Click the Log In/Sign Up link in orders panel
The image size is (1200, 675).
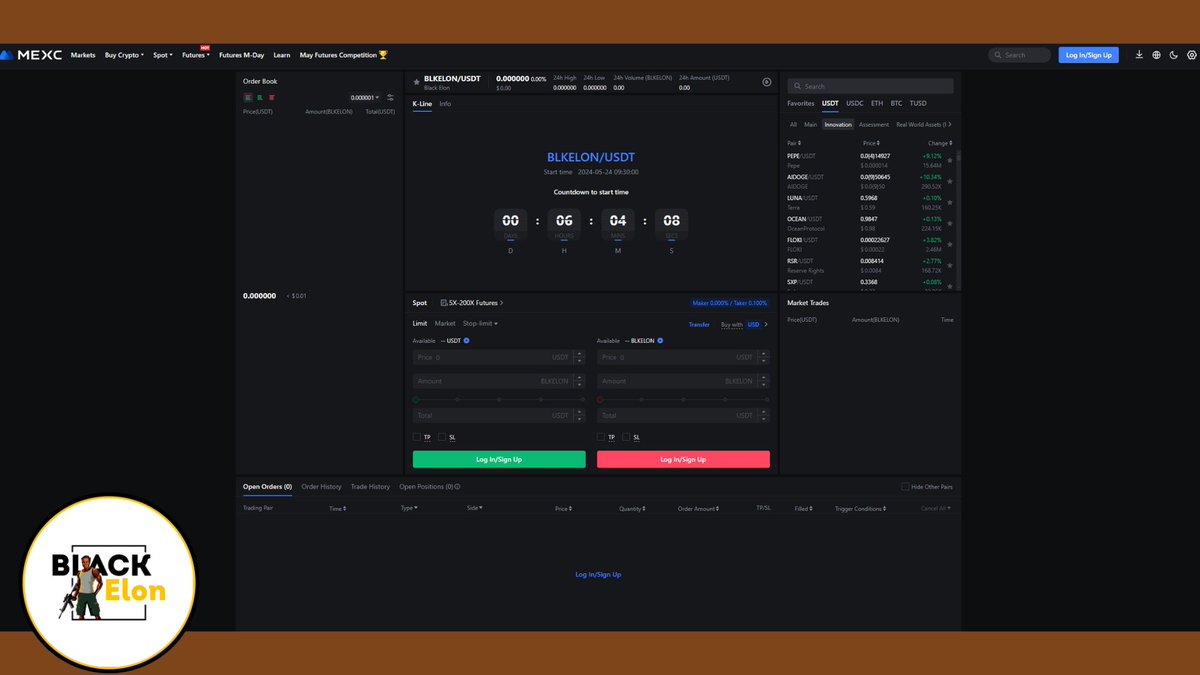pos(598,575)
